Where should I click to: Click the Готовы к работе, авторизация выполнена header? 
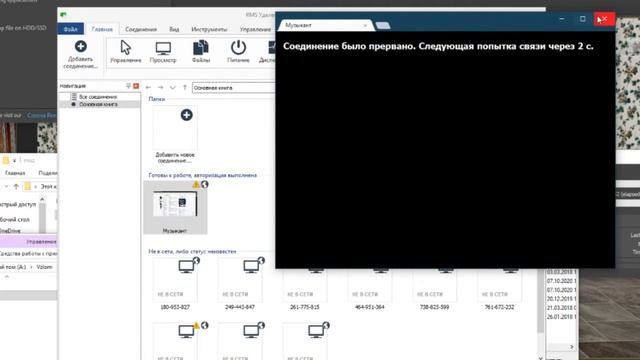coord(202,175)
